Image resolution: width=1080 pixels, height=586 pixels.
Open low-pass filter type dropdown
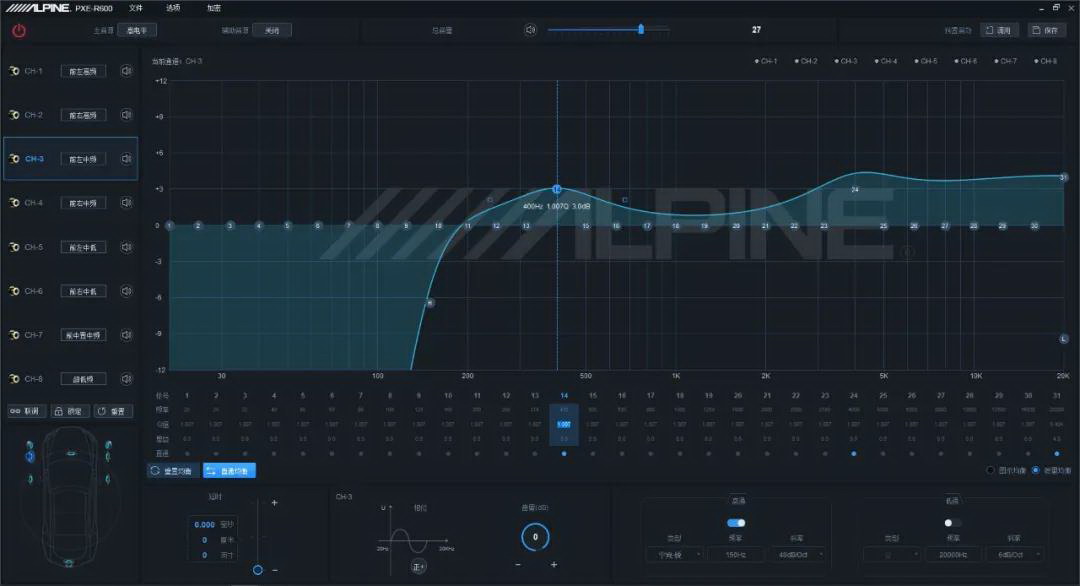click(891, 554)
